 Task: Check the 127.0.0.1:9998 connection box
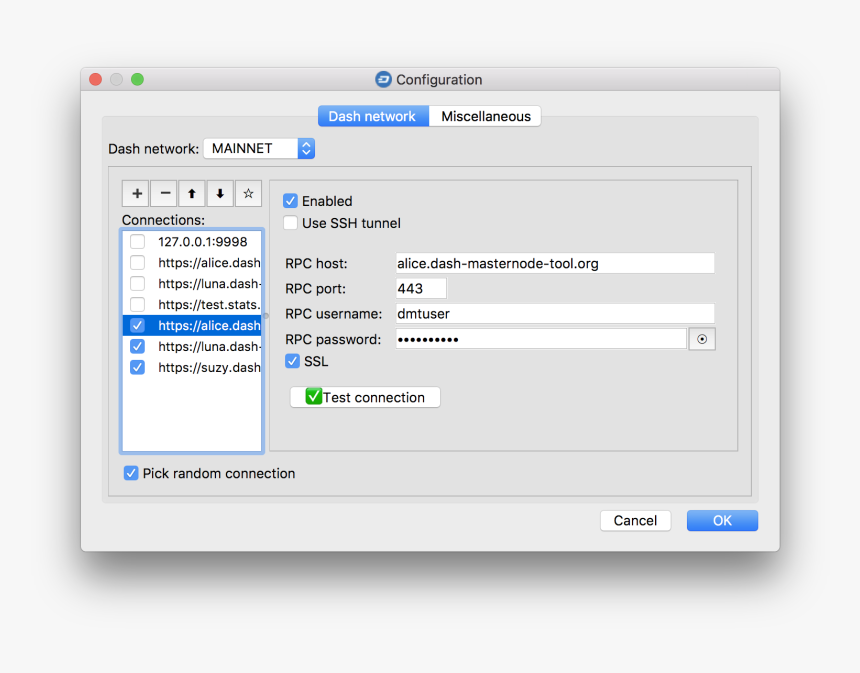(138, 241)
